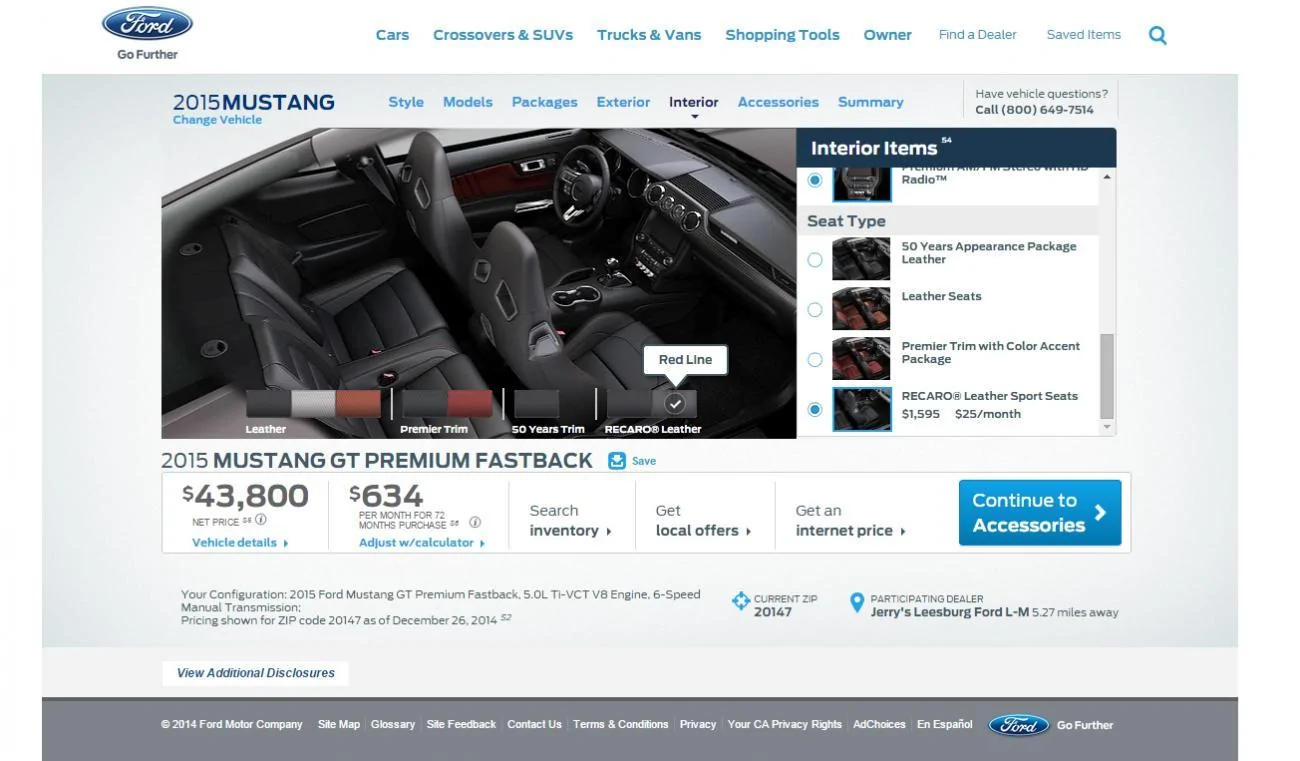The height and width of the screenshot is (761, 1300).
Task: Click Change Vehicle link
Action: [217, 120]
